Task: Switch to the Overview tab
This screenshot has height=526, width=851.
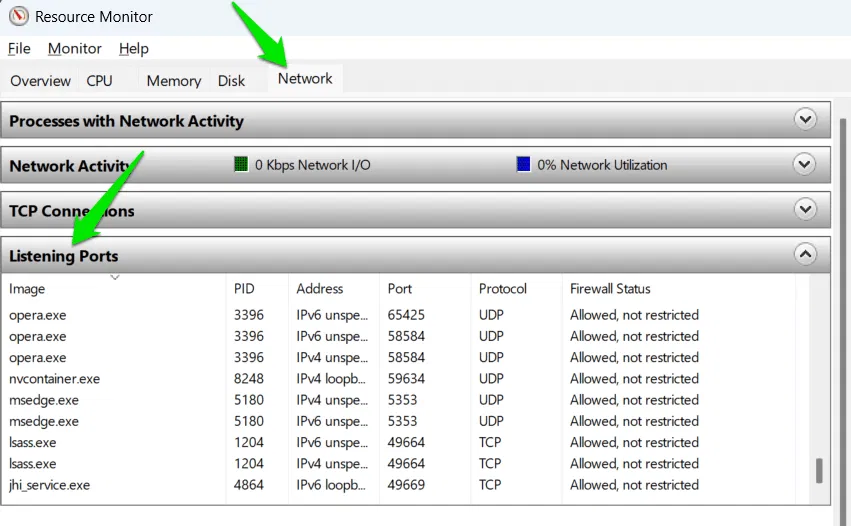Action: pos(40,81)
